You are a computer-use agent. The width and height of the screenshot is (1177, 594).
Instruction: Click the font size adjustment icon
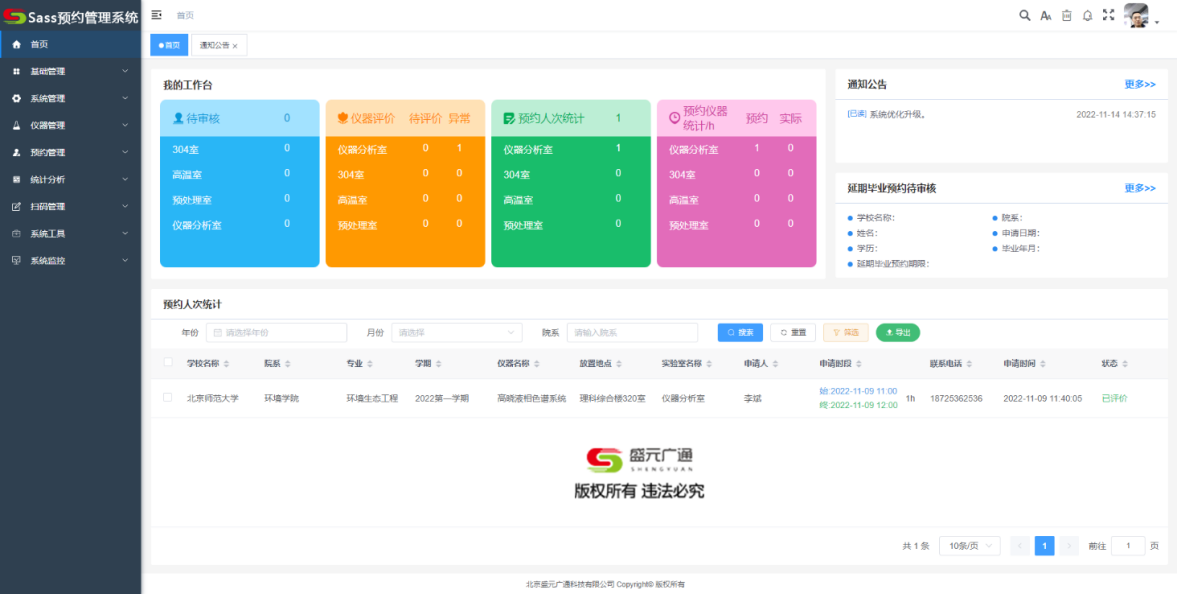[x=1046, y=15]
